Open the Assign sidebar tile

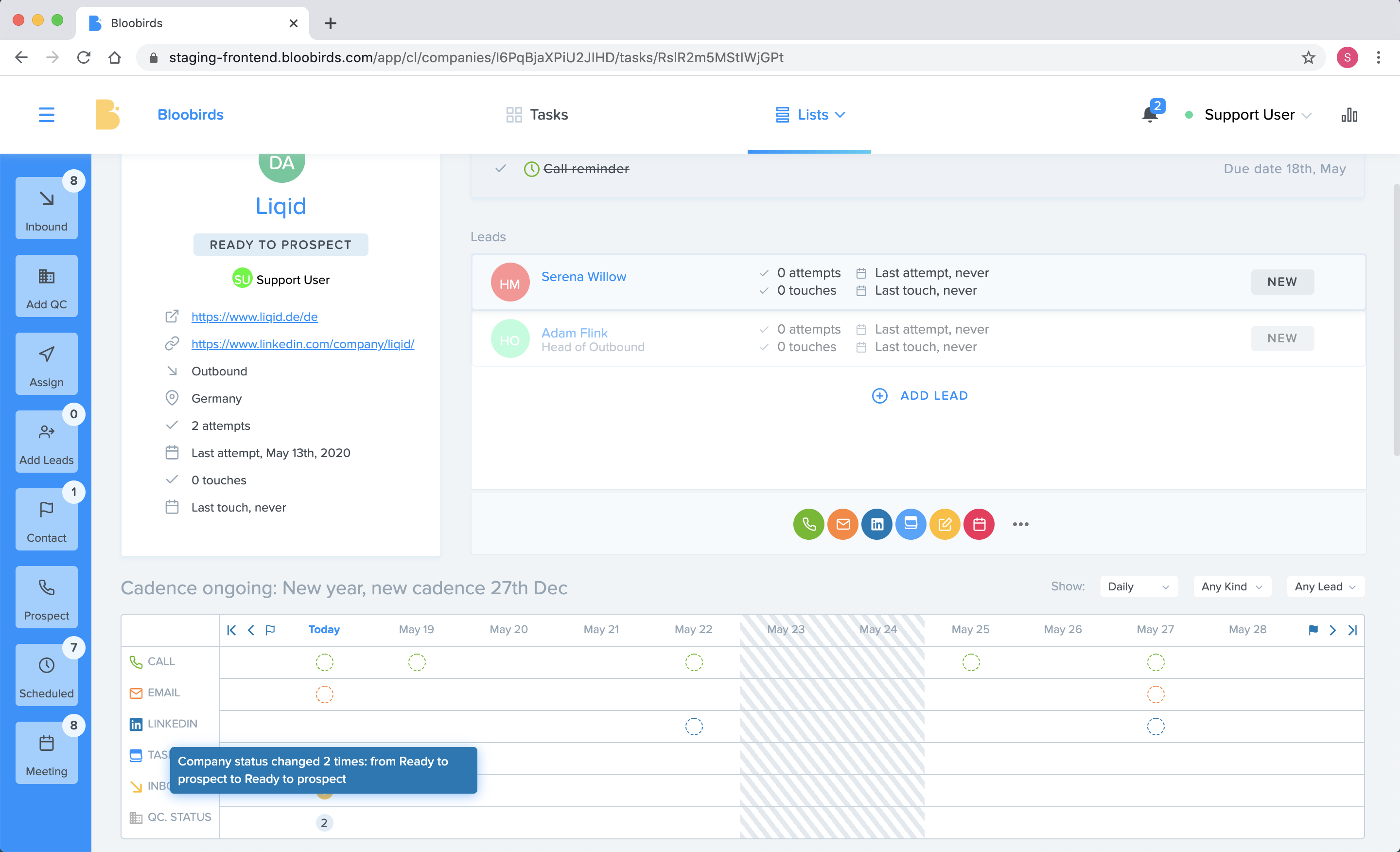(x=47, y=364)
